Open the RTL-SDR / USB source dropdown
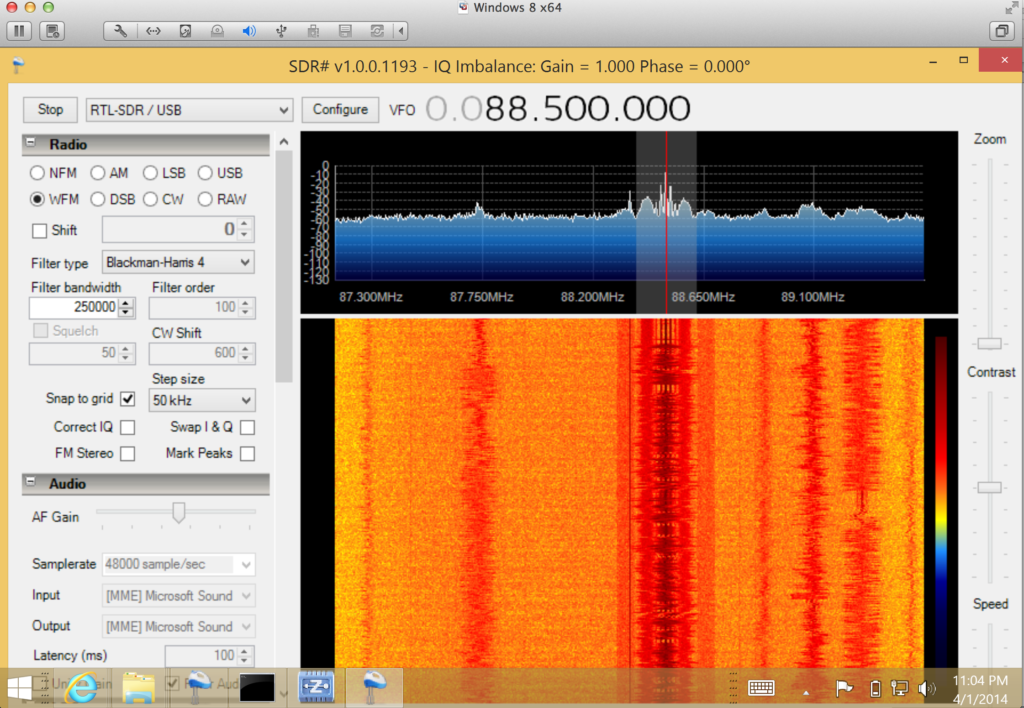Viewport: 1024px width, 708px height. 189,110
